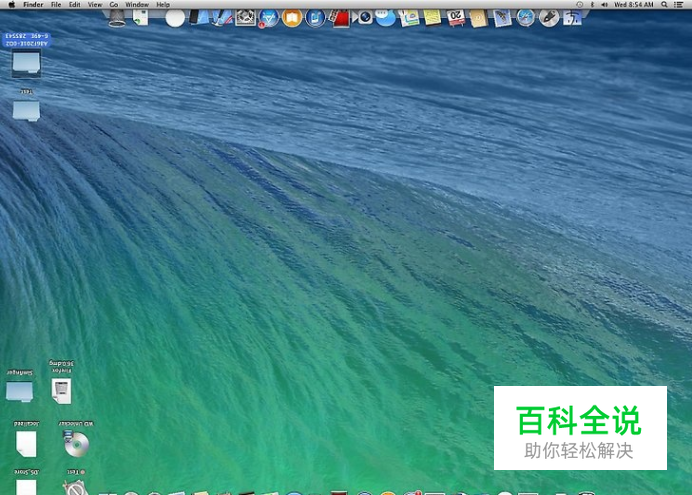Open the Window menu
The height and width of the screenshot is (495, 692).
(x=137, y=4)
